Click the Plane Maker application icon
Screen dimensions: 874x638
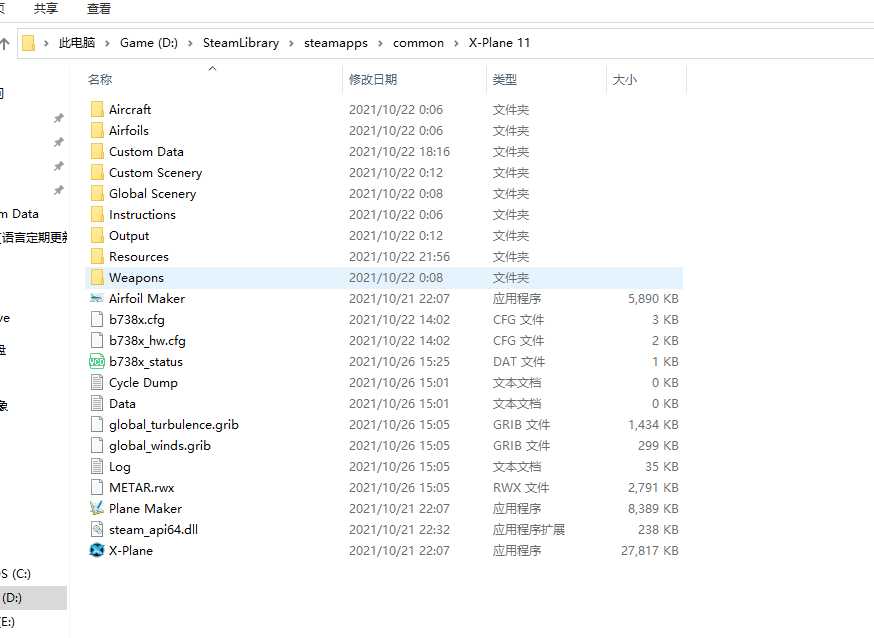(x=97, y=508)
